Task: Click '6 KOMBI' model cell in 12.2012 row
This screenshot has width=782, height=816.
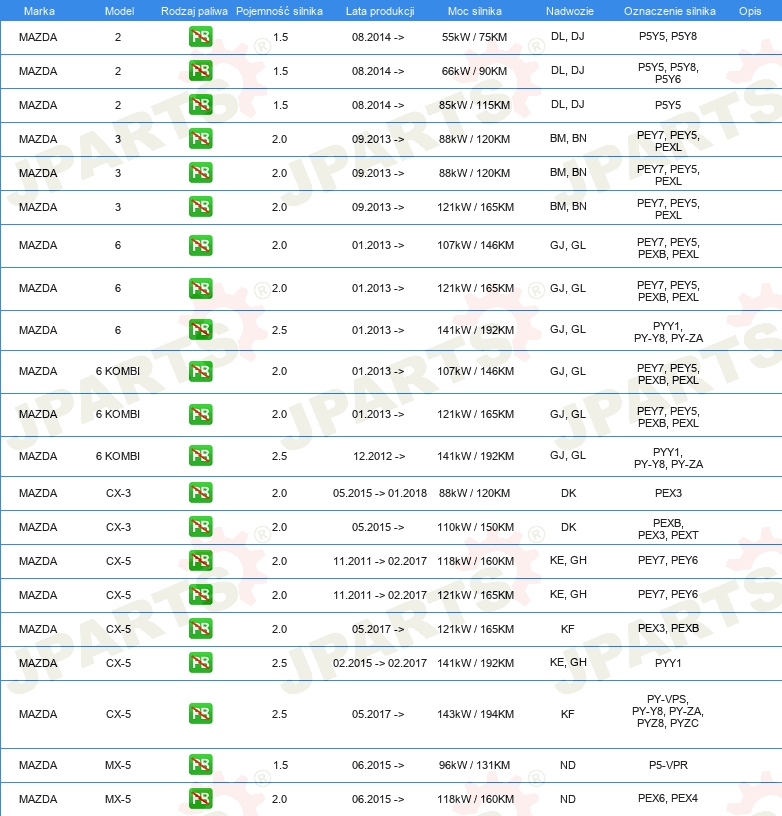Action: coord(118,456)
